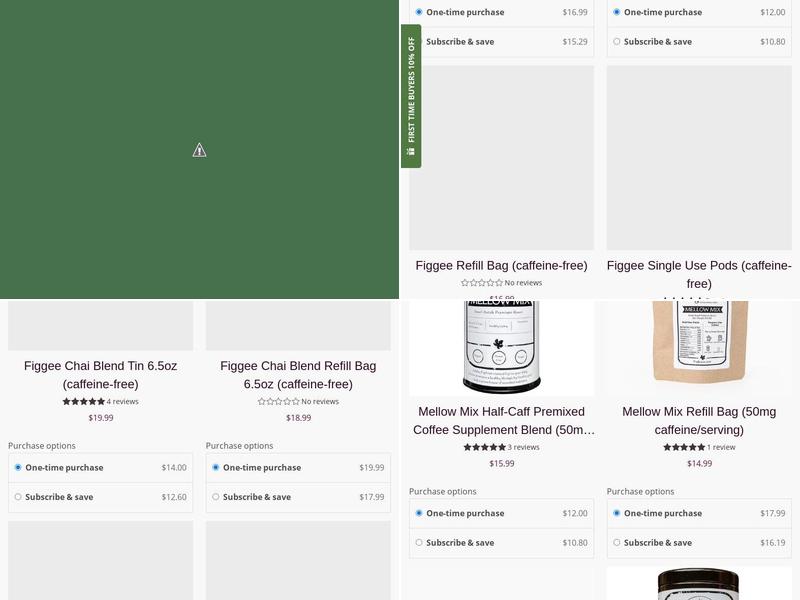Click the gift icon on the green side tab
Screen dimensions: 800x600
(411, 151)
